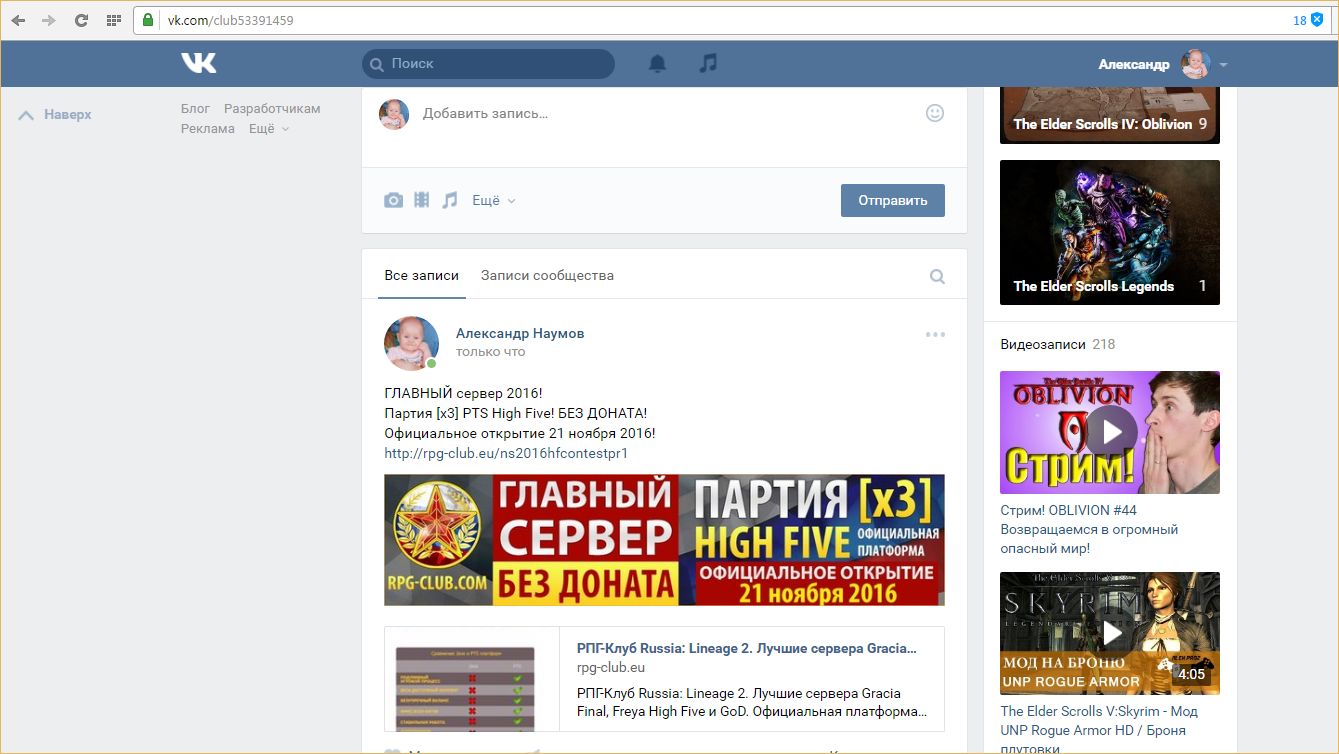Image resolution: width=1339 pixels, height=754 pixels.
Task: Open Александр Наумов author profile link
Action: 520,333
